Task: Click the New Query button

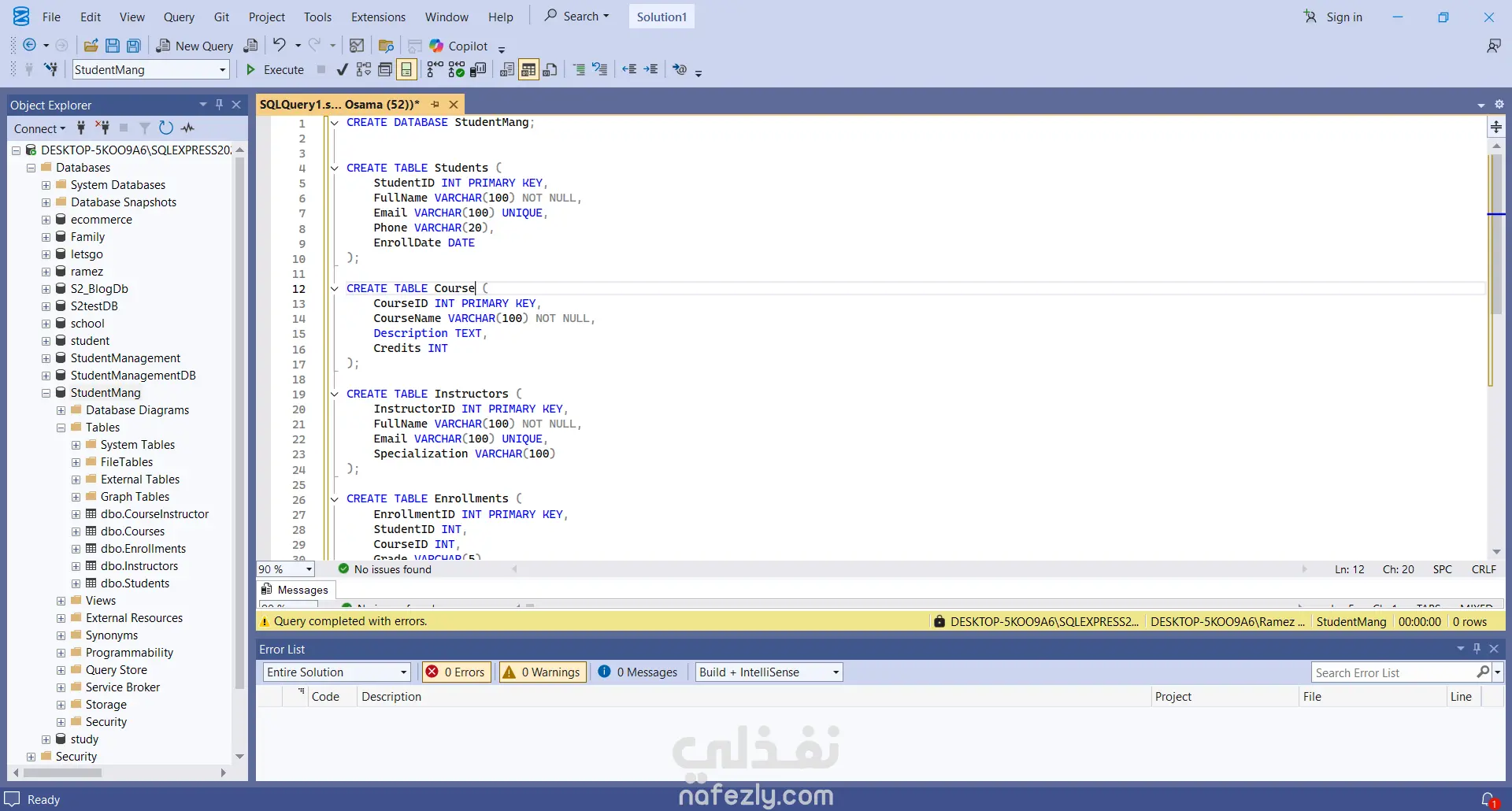Action: (195, 46)
